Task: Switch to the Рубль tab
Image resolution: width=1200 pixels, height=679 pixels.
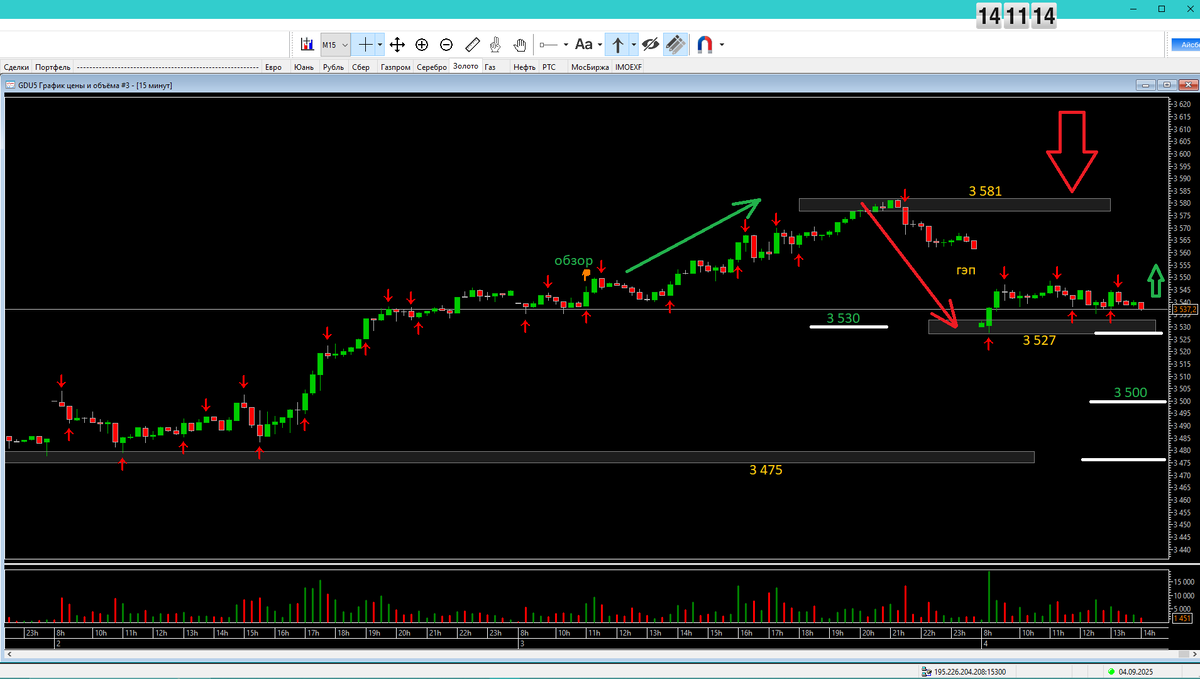Action: [334, 67]
